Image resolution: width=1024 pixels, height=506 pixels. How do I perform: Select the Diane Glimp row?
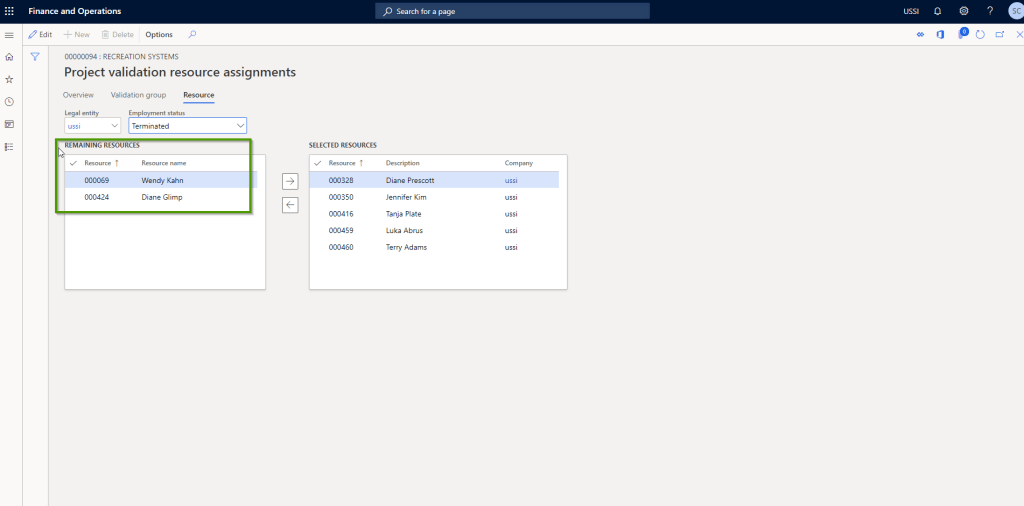tap(161, 197)
